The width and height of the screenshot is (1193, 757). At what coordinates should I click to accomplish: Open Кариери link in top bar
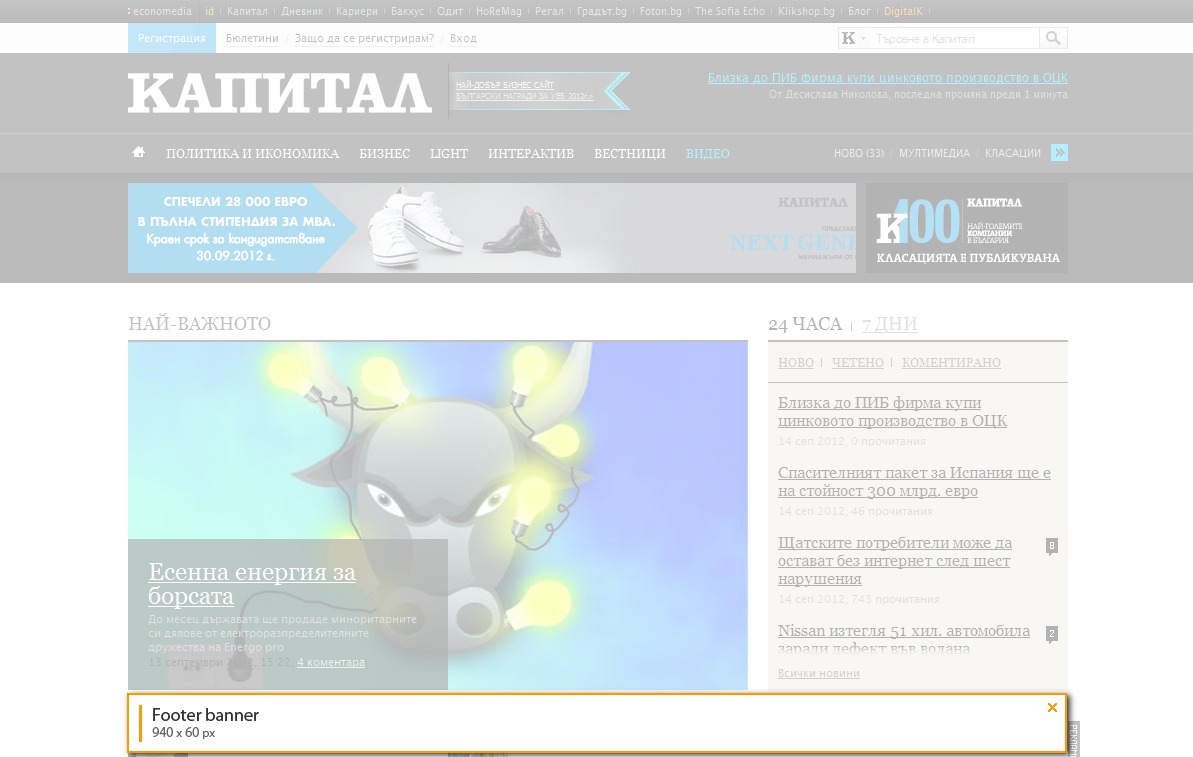coord(357,11)
